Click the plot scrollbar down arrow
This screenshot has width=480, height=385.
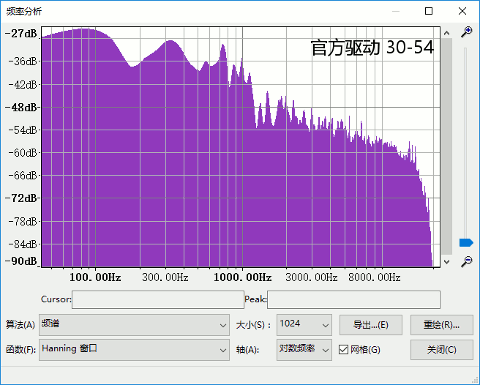click(x=447, y=262)
